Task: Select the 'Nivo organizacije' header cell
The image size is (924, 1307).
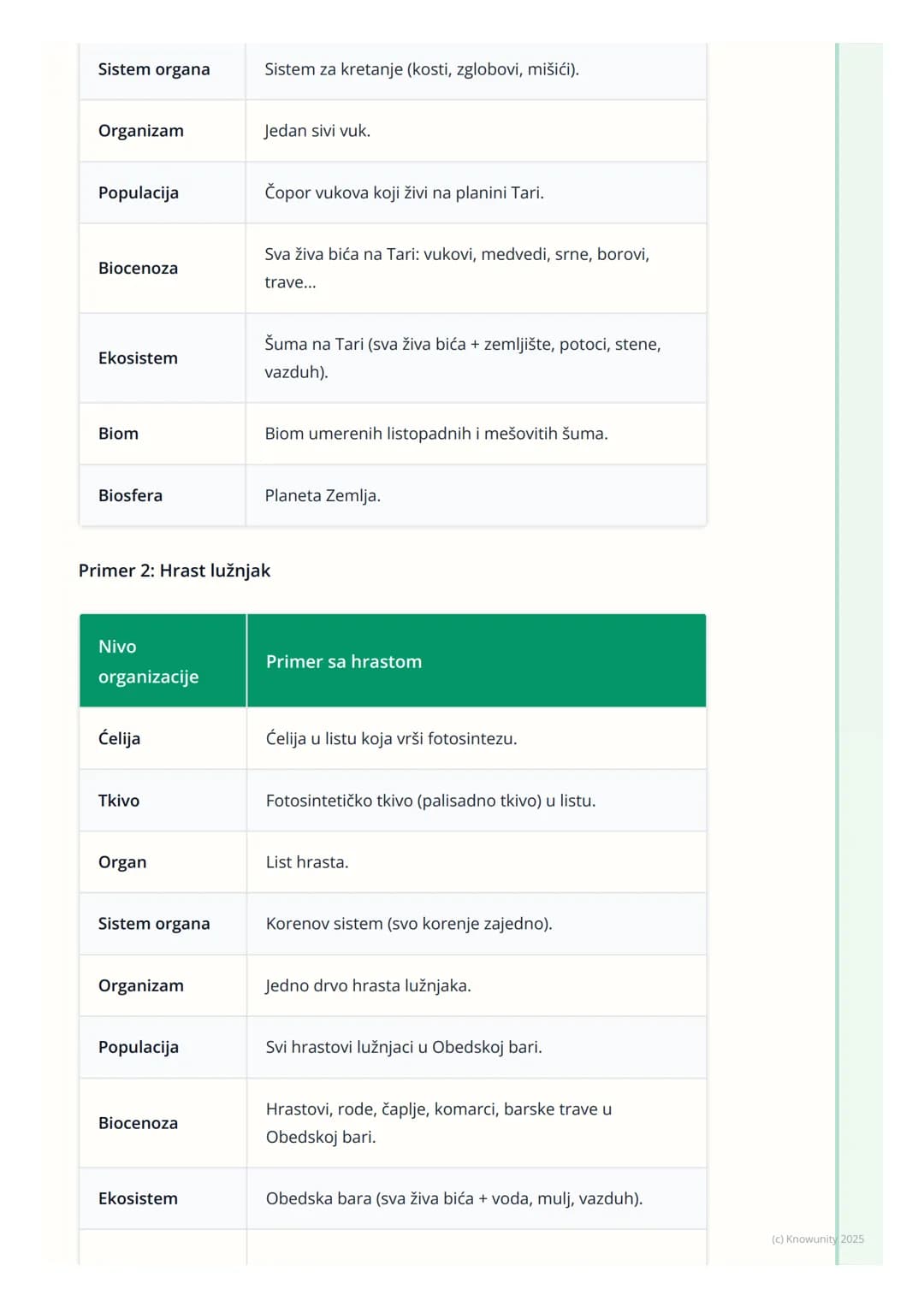Action: click(x=163, y=660)
